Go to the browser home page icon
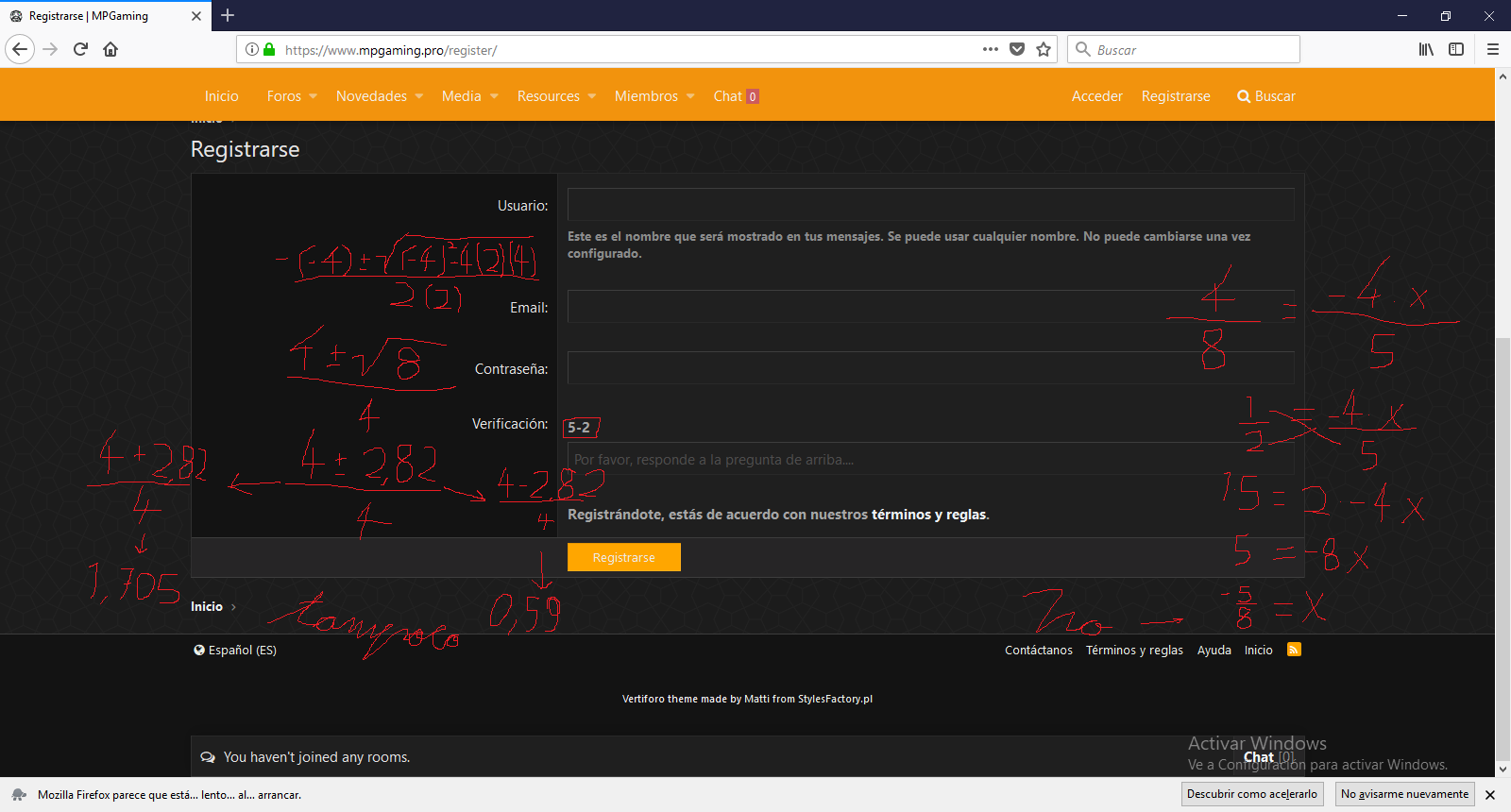The height and width of the screenshot is (812, 1511). pos(110,49)
